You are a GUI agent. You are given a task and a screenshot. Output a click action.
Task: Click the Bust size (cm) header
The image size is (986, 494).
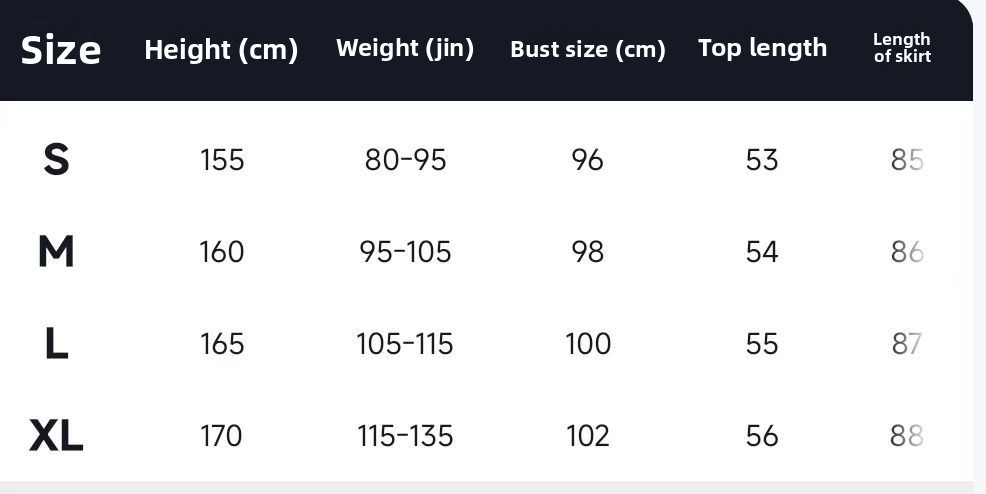[x=587, y=49]
